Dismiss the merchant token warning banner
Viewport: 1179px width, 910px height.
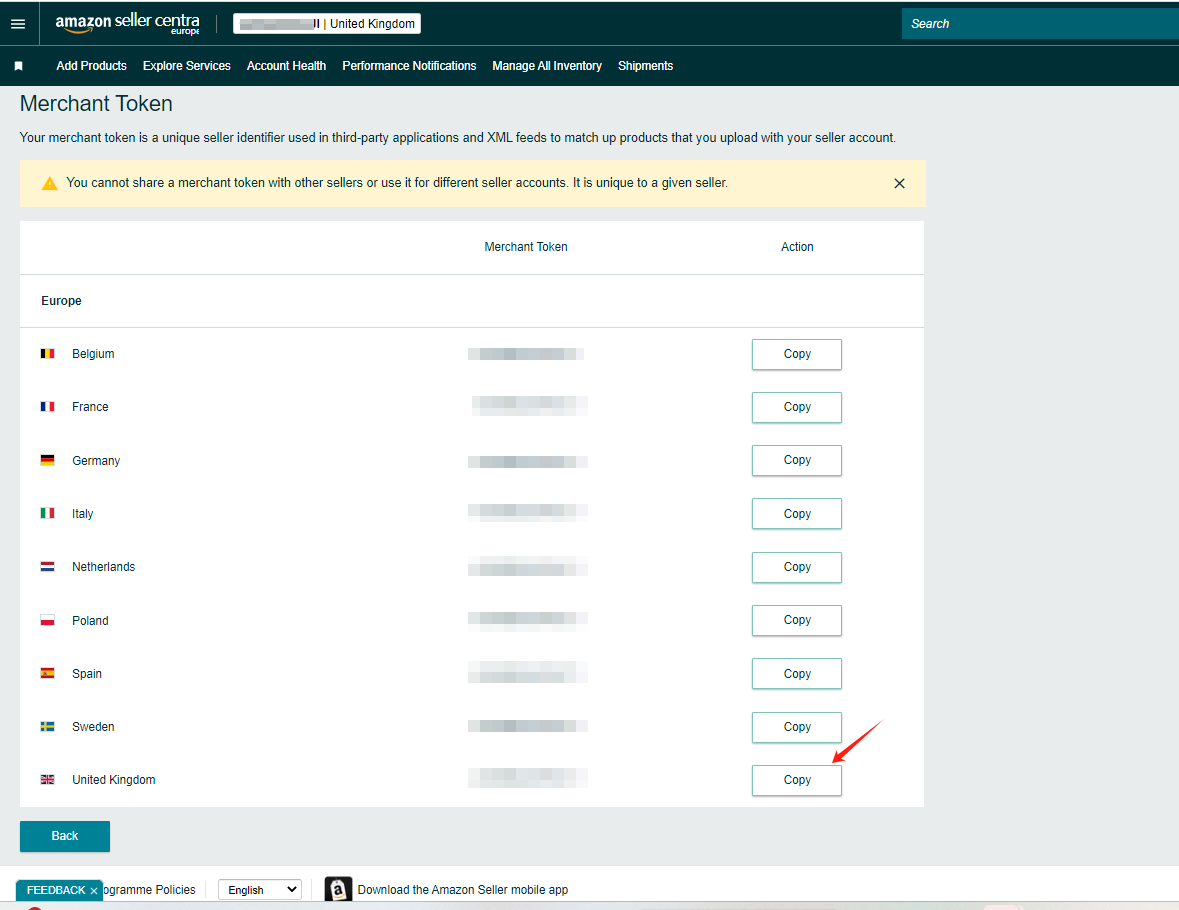pos(899,184)
